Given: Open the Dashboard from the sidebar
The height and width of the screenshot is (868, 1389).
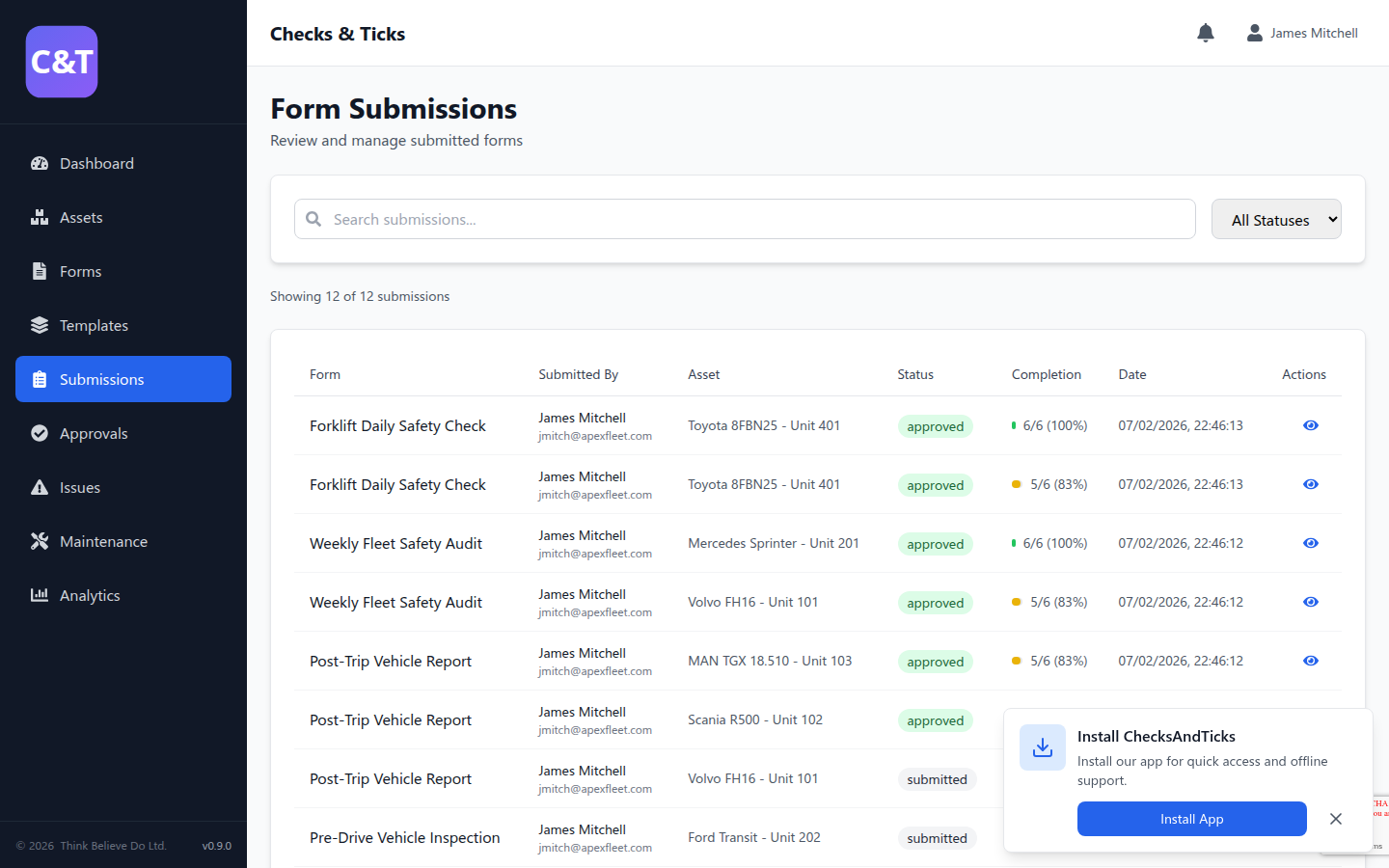Looking at the screenshot, I should pyautogui.click(x=96, y=163).
